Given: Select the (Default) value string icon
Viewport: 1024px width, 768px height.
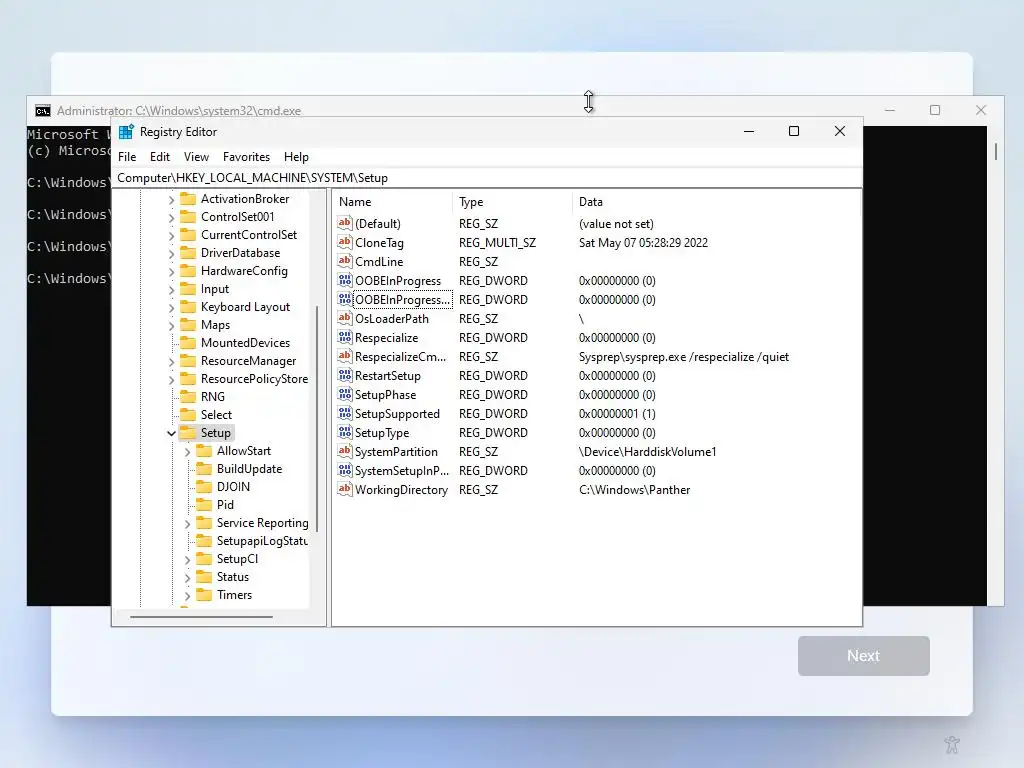Looking at the screenshot, I should (x=345, y=223).
